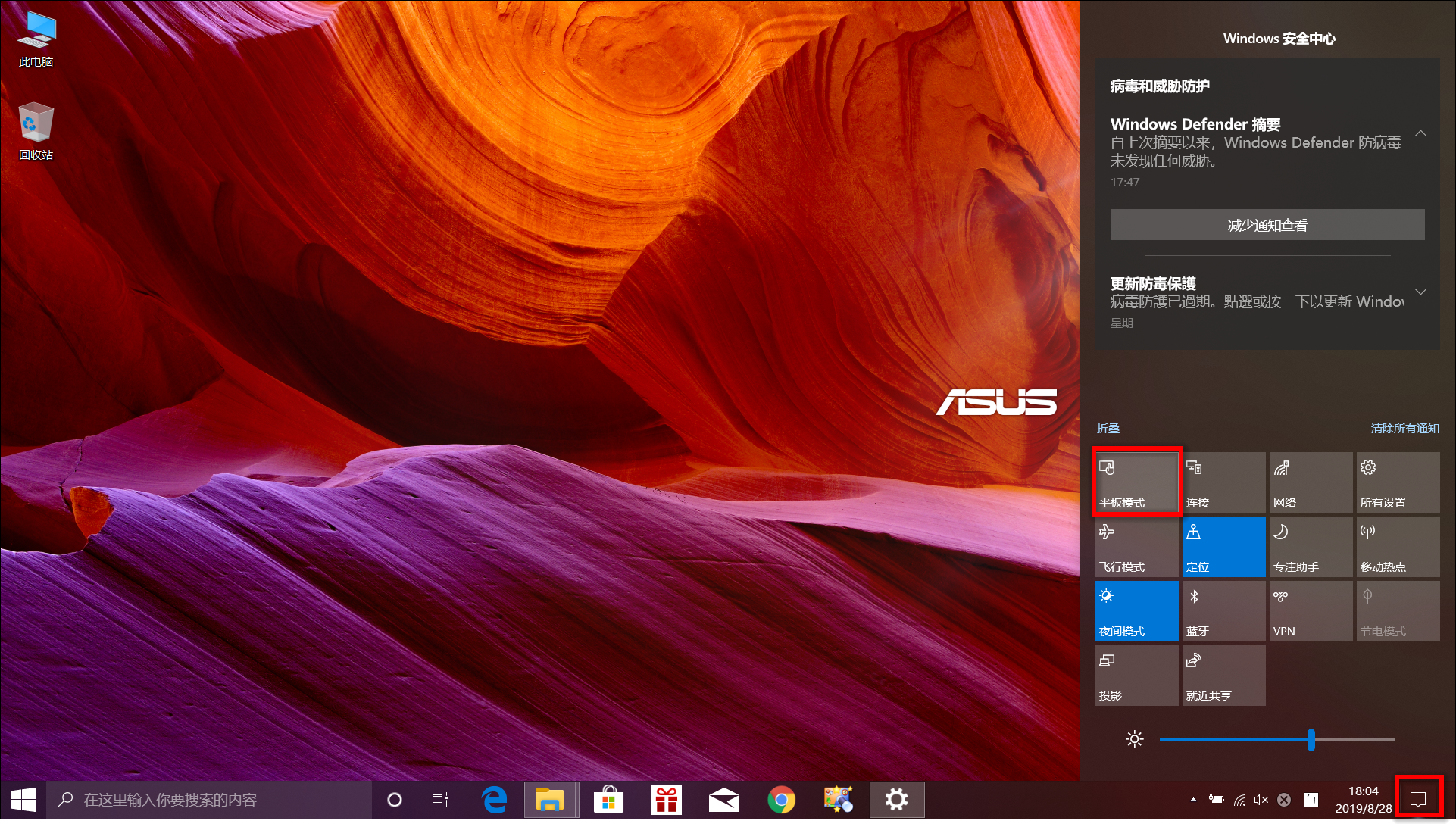Click the 折叠 collapse link
The height and width of the screenshot is (824, 1456).
point(1108,429)
